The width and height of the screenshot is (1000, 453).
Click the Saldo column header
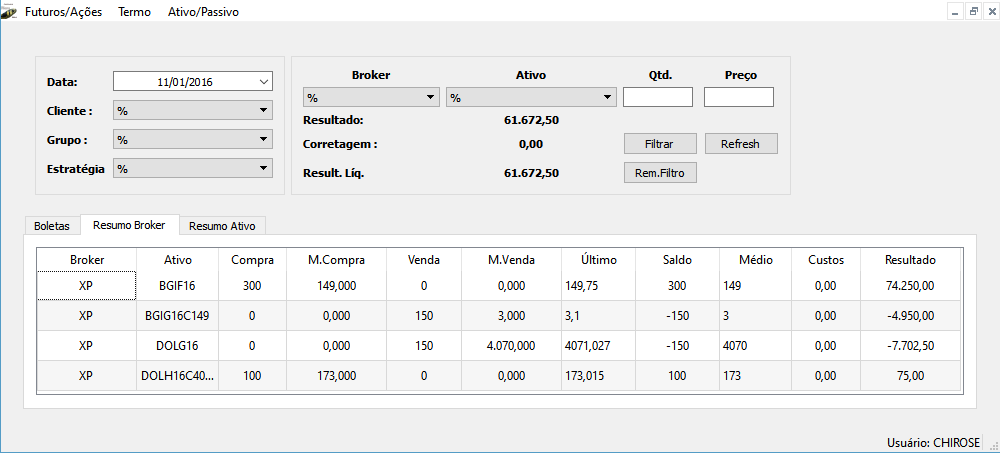[x=677, y=260]
